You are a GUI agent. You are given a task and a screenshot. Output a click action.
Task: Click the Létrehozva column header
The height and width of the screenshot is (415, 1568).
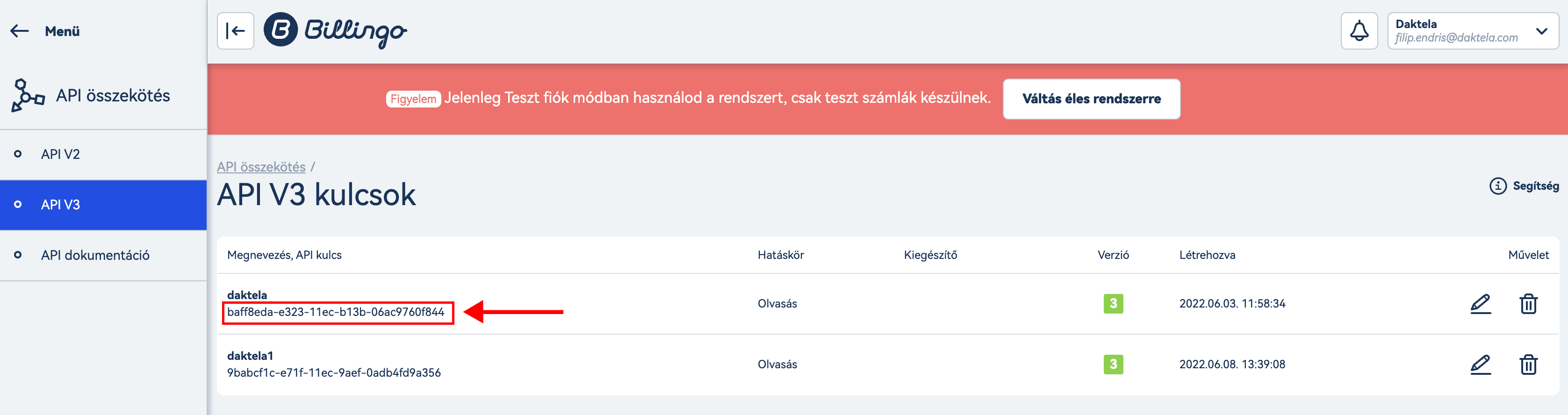pyautogui.click(x=1207, y=255)
